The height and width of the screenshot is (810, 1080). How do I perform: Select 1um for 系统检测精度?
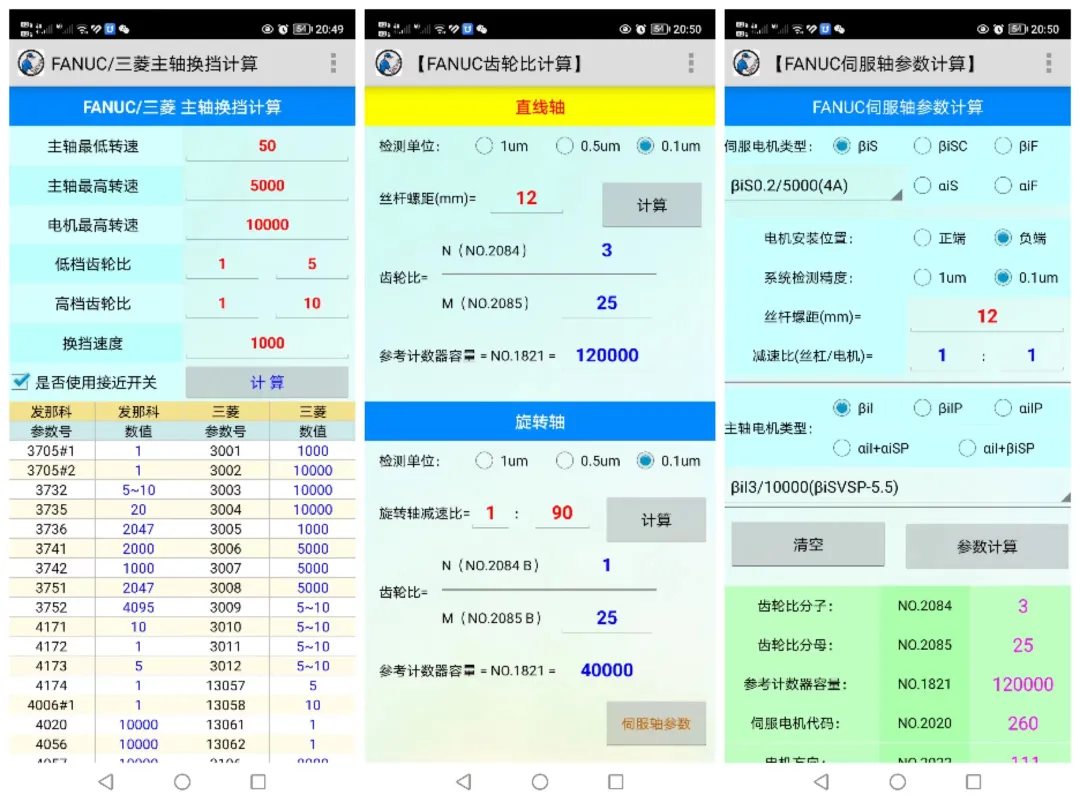(x=922, y=278)
